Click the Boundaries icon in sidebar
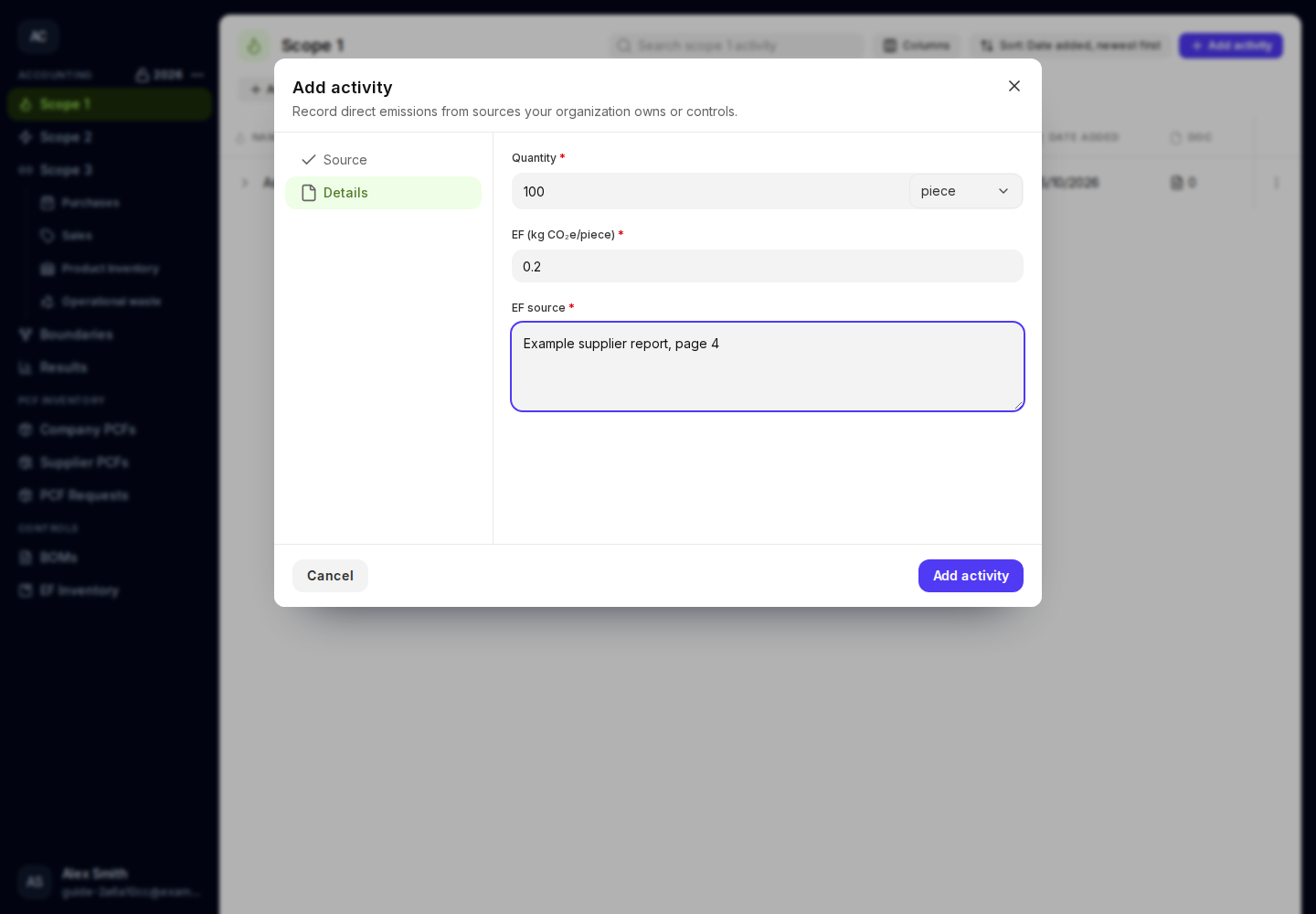The width and height of the screenshot is (1316, 914). point(26,335)
